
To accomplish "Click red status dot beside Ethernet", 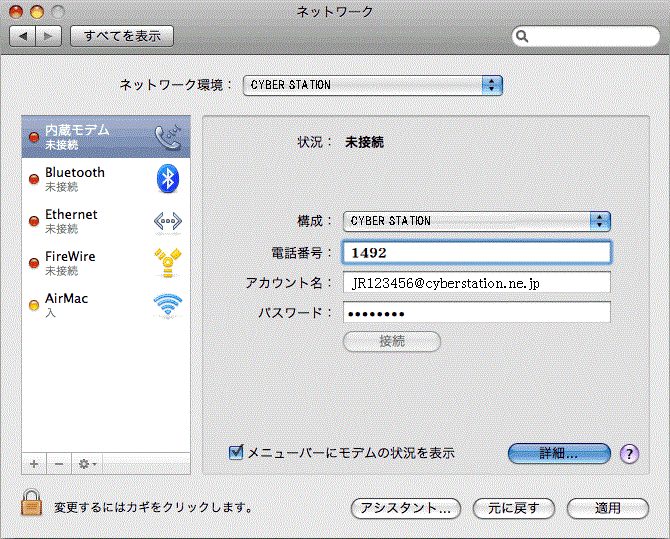I will coord(34,221).
